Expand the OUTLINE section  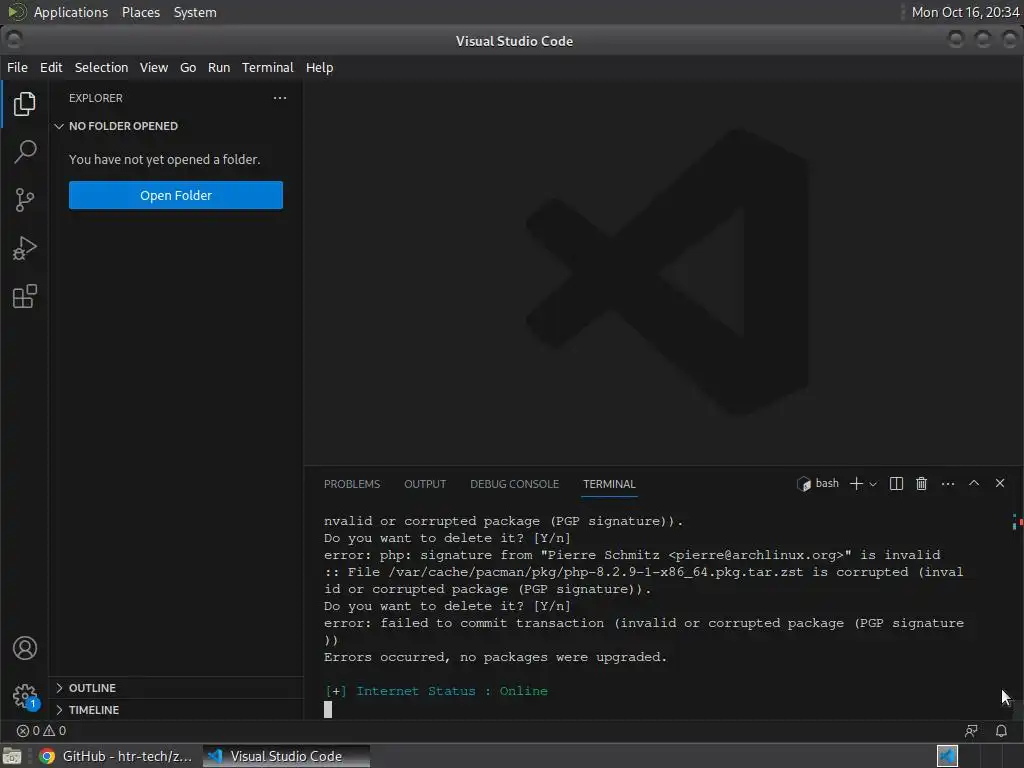click(176, 688)
